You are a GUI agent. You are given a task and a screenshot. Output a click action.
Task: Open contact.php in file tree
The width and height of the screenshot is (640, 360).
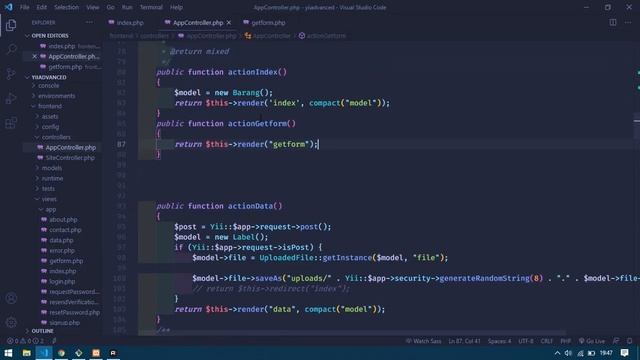pos(65,230)
